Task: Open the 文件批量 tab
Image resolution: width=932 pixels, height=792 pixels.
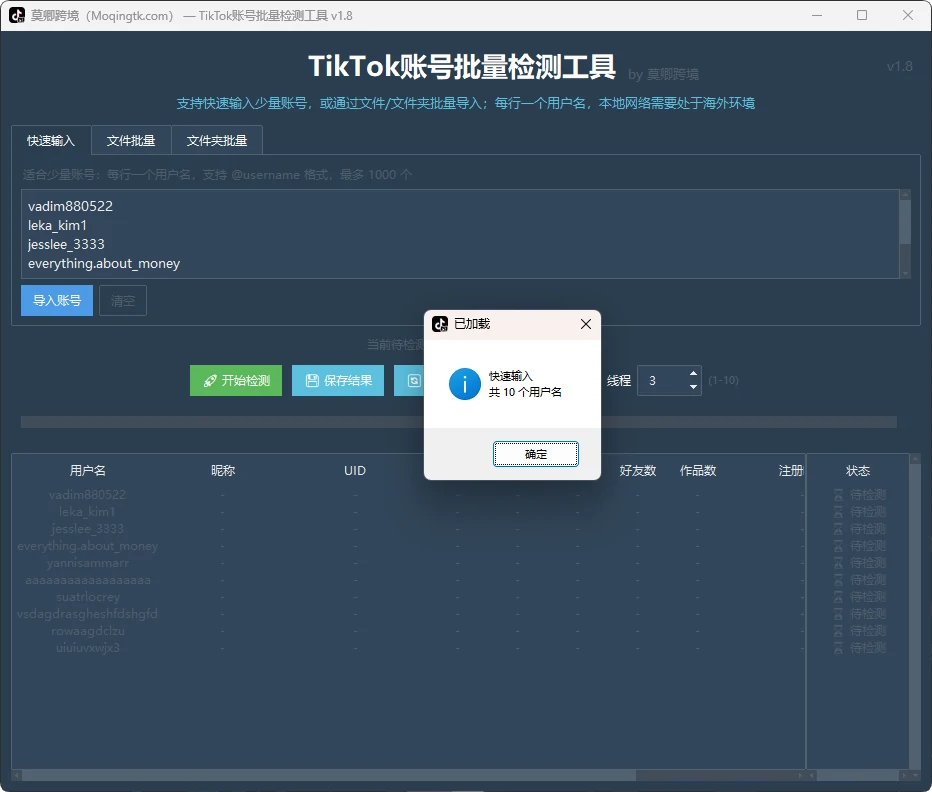Action: tap(131, 141)
